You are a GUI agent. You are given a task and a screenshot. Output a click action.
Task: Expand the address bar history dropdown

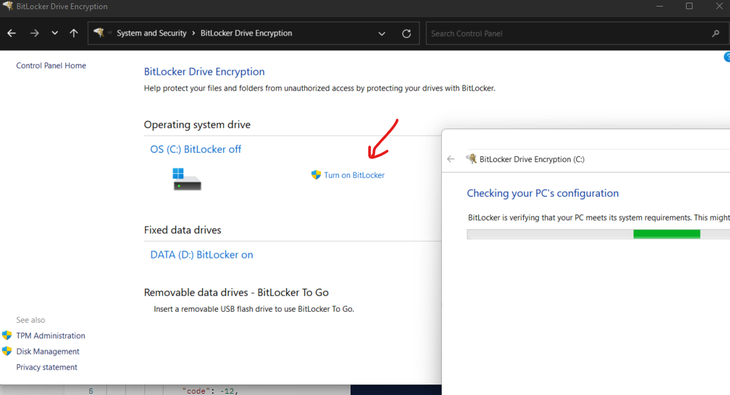pos(382,34)
